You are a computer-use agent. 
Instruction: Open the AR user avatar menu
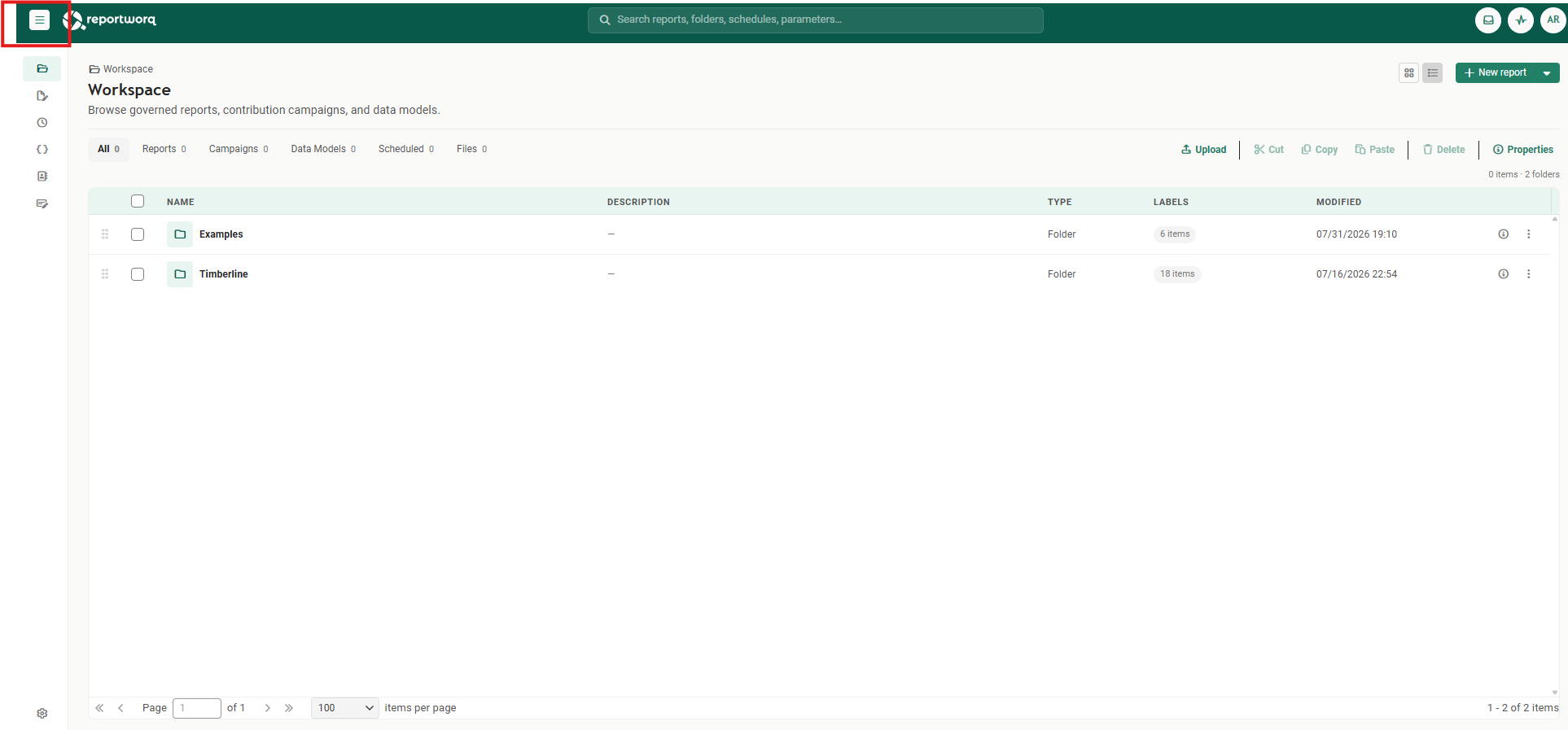click(1553, 20)
